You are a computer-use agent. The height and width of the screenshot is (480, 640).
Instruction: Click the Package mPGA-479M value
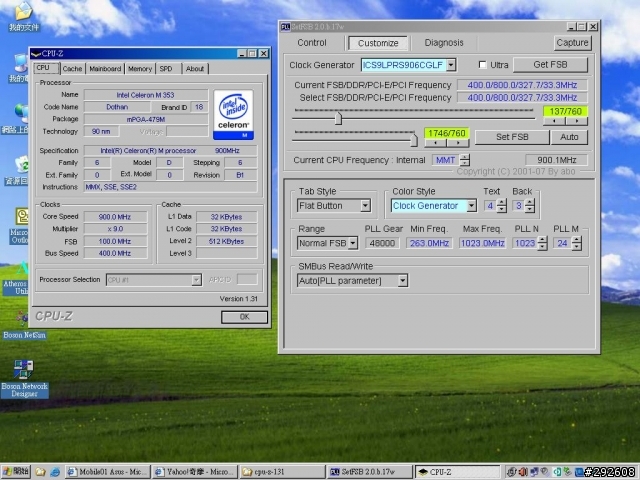[x=145, y=119]
